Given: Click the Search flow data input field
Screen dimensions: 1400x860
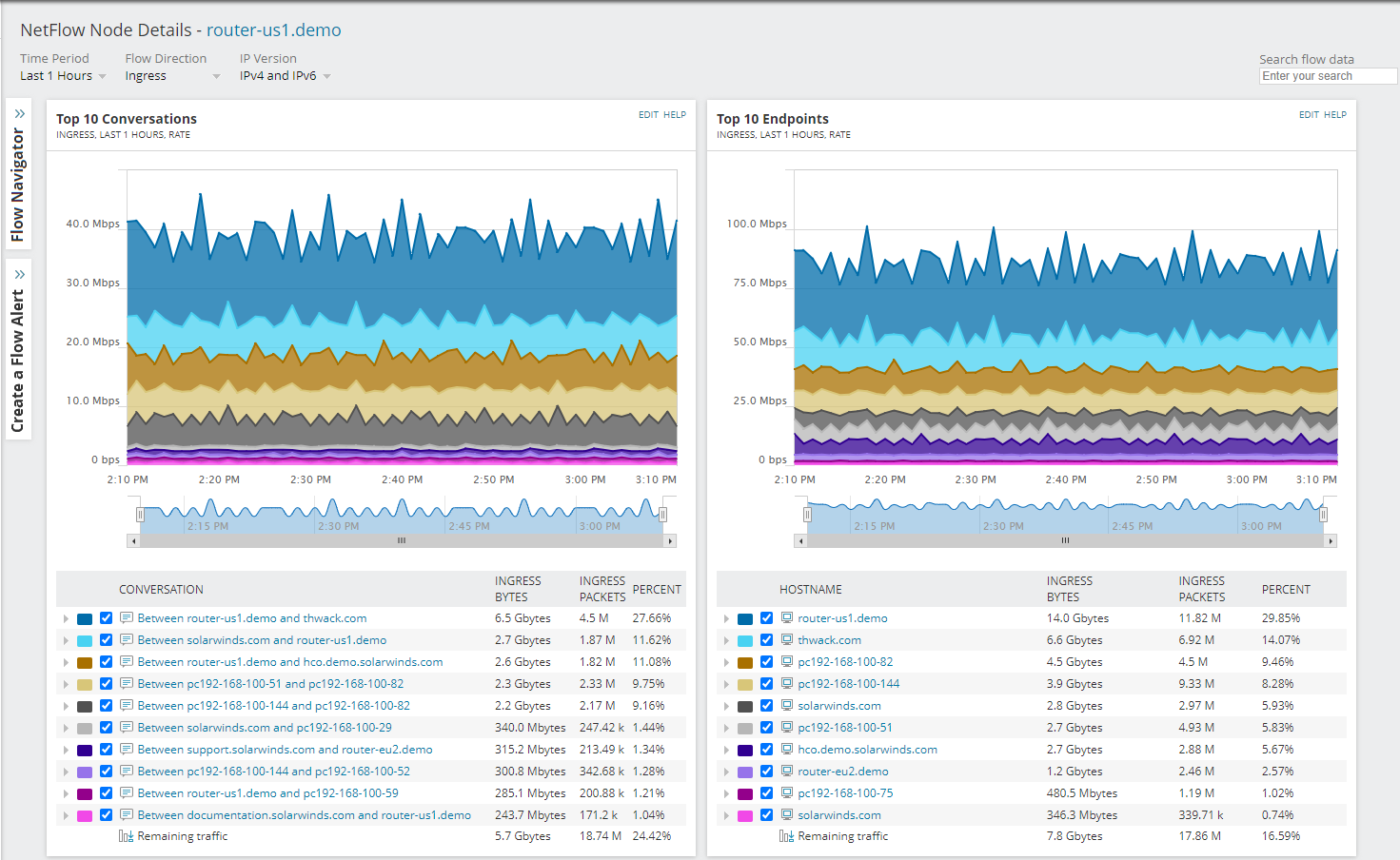Looking at the screenshot, I should tap(1328, 76).
